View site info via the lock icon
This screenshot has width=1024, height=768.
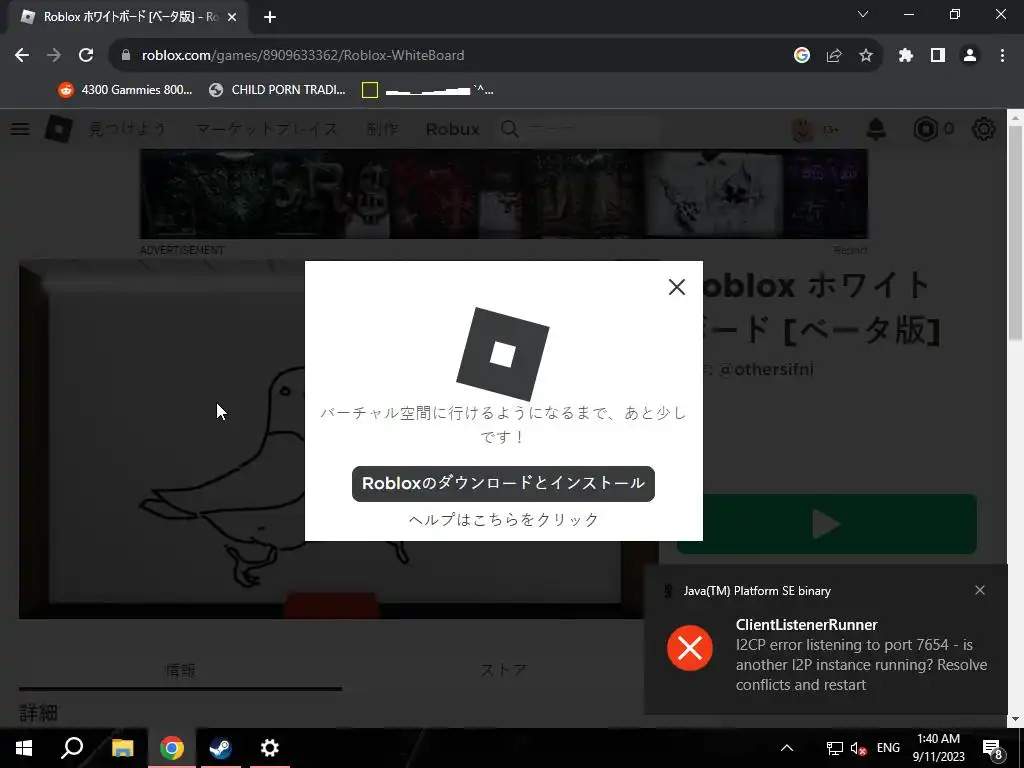[x=126, y=56]
